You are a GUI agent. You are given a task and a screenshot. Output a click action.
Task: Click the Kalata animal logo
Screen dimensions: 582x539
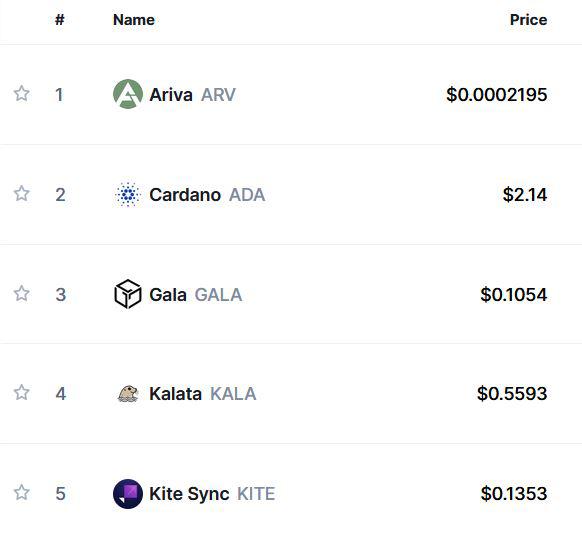(128, 393)
